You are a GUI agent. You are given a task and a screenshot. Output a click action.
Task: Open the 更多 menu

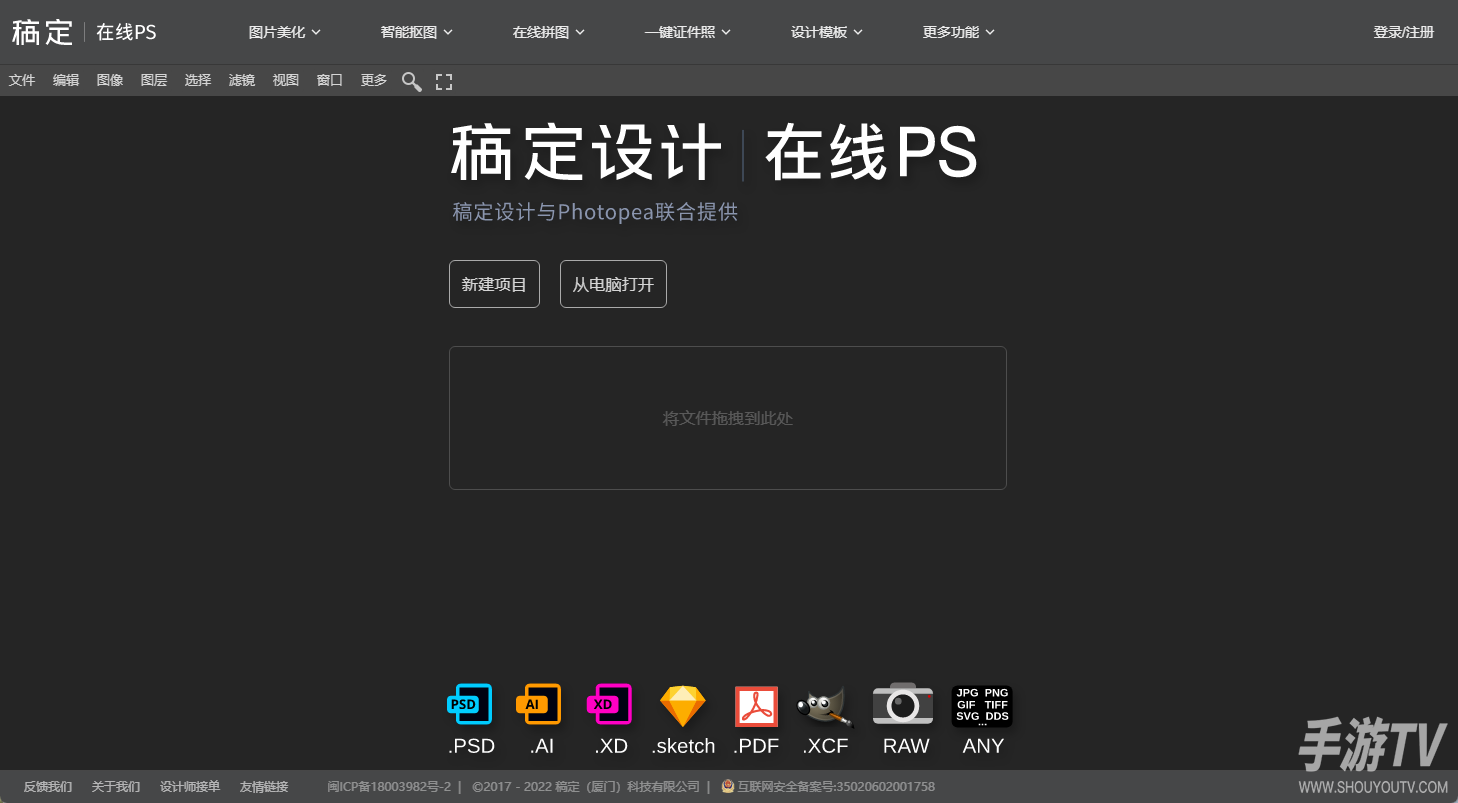click(x=374, y=80)
